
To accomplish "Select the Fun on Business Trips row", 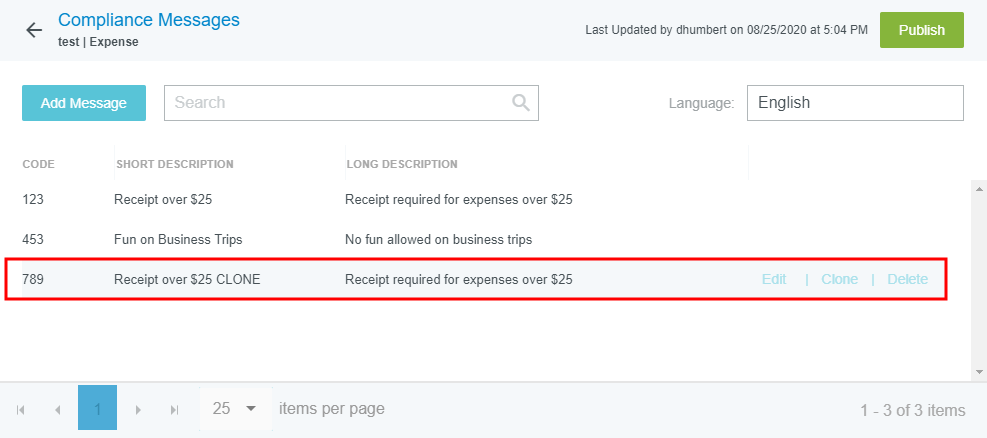I will point(178,239).
